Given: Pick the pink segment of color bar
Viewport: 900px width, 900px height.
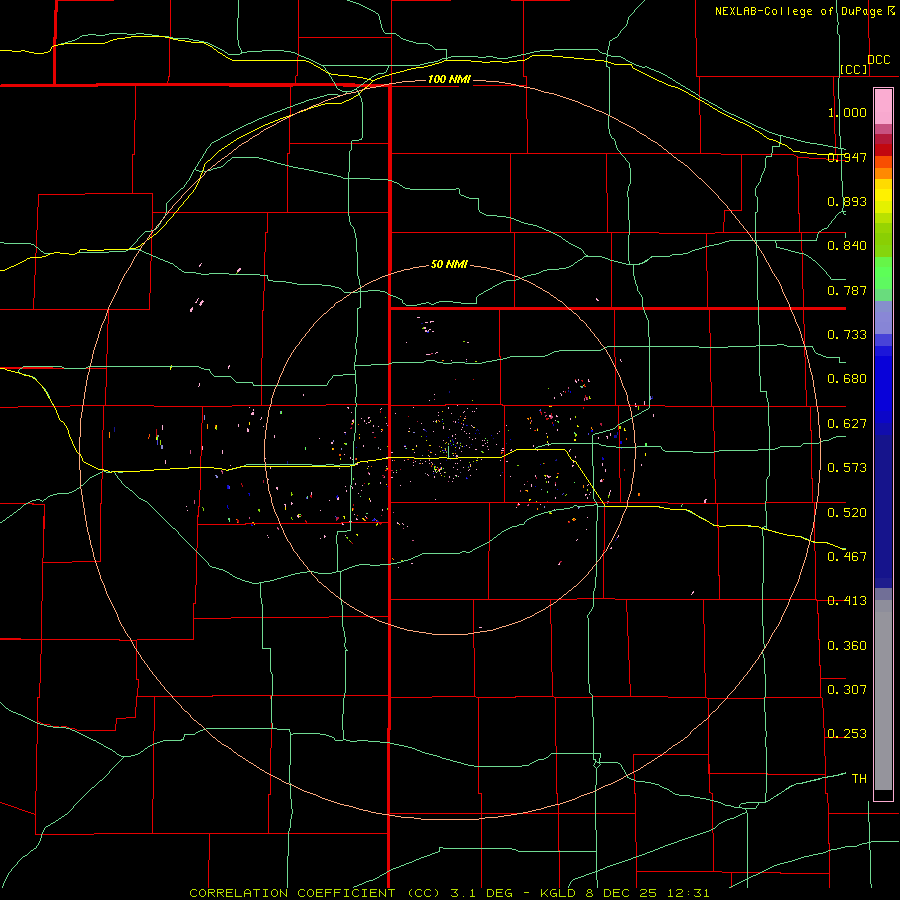Looking at the screenshot, I should [x=883, y=107].
